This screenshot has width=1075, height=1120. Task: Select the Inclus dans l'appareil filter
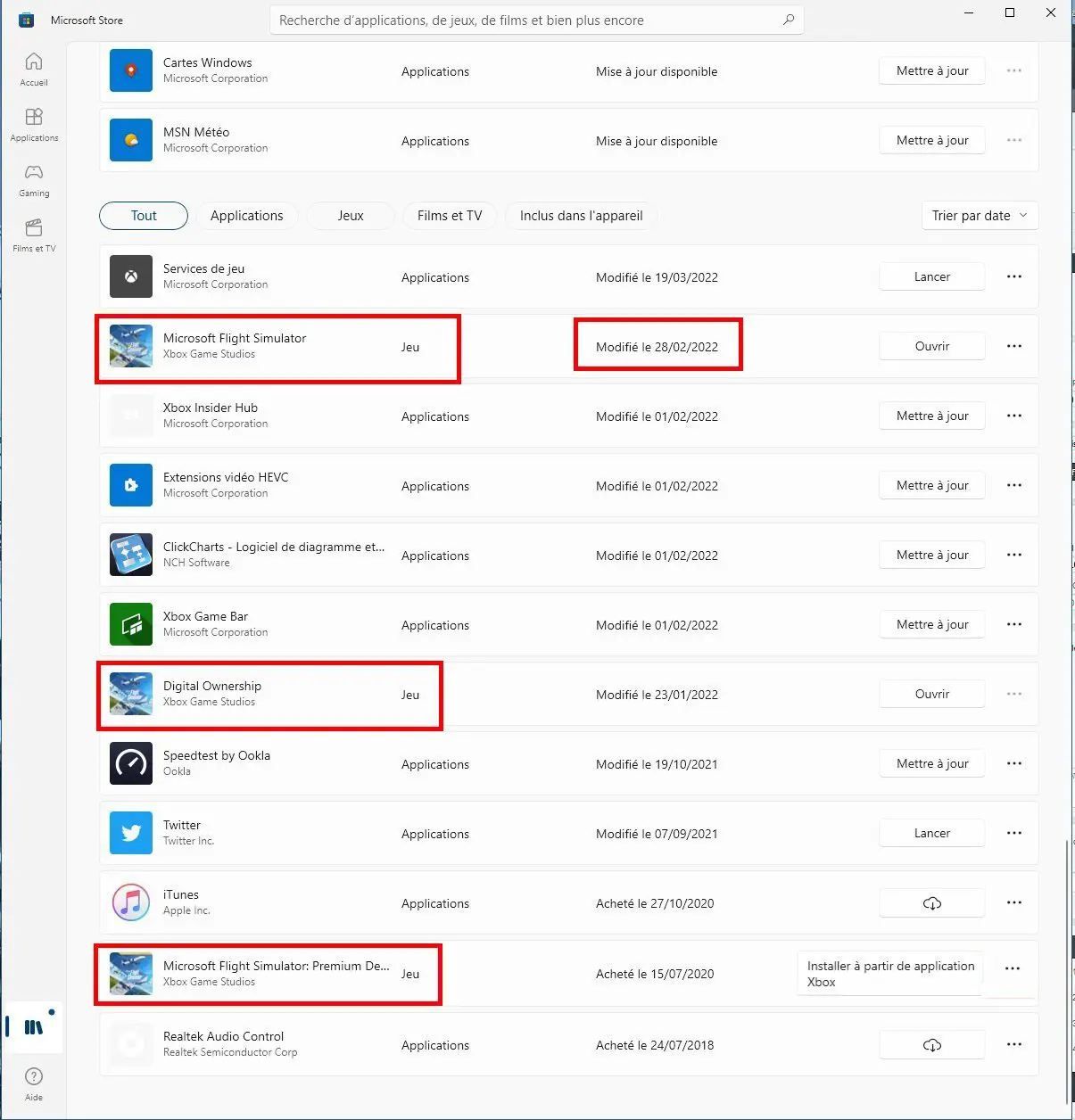click(x=582, y=216)
